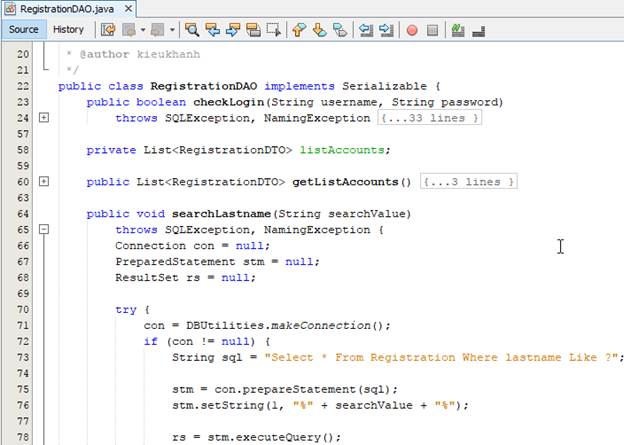The width and height of the screenshot is (624, 445).
Task: Stop macro recording with the square icon
Action: tap(432, 30)
